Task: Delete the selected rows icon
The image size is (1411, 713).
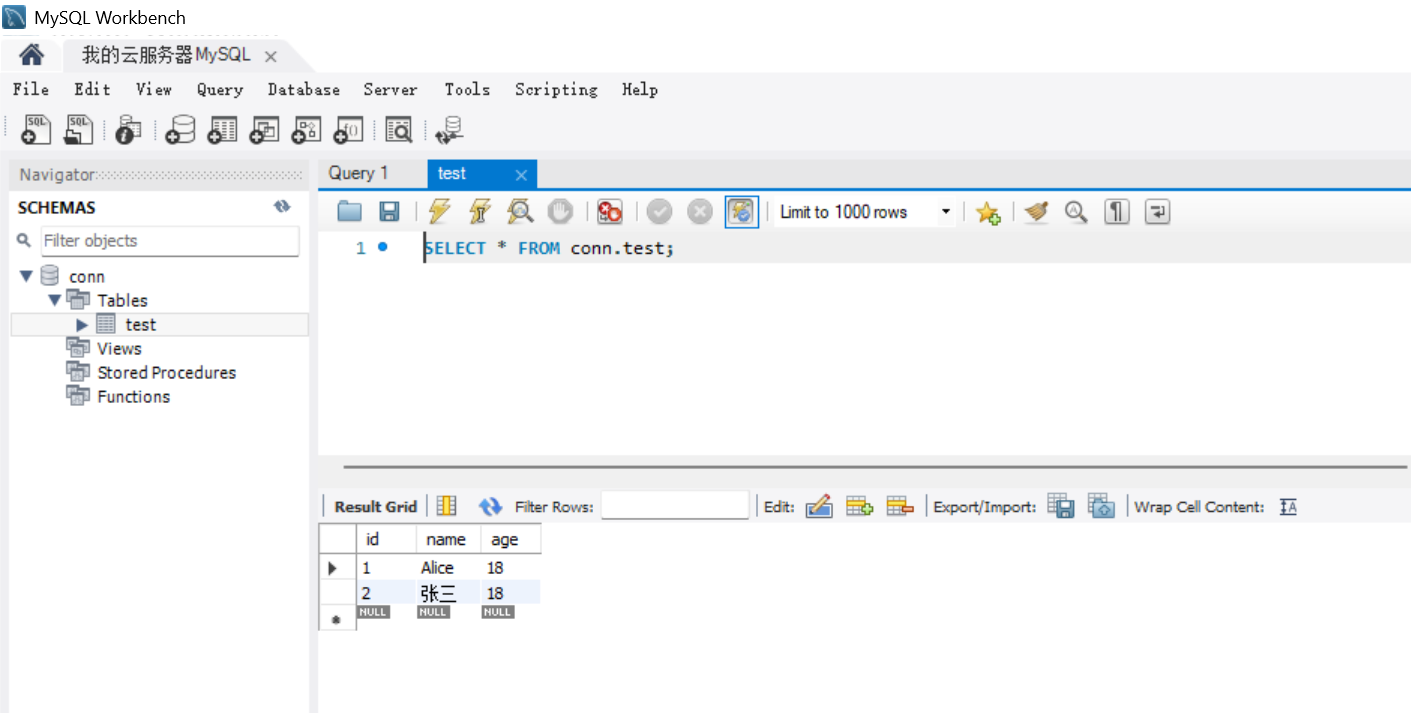Action: (900, 506)
